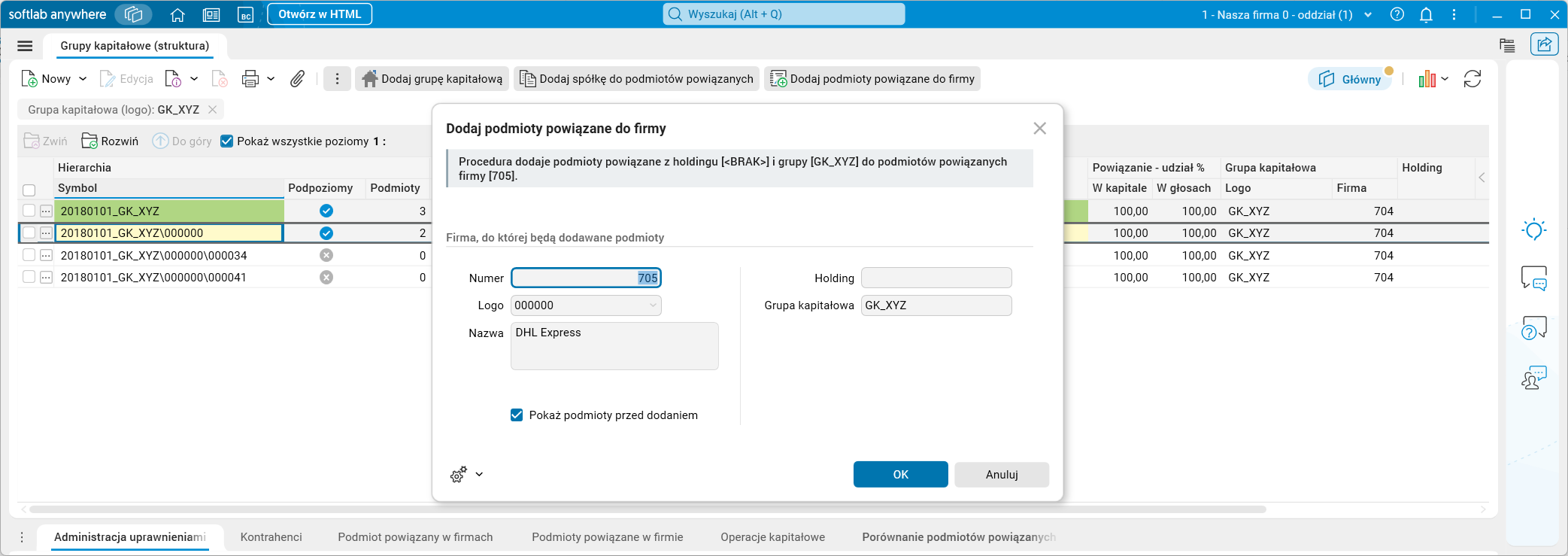Open row menu for 20180101_GK_XYZ
1568x556 pixels.
46,211
